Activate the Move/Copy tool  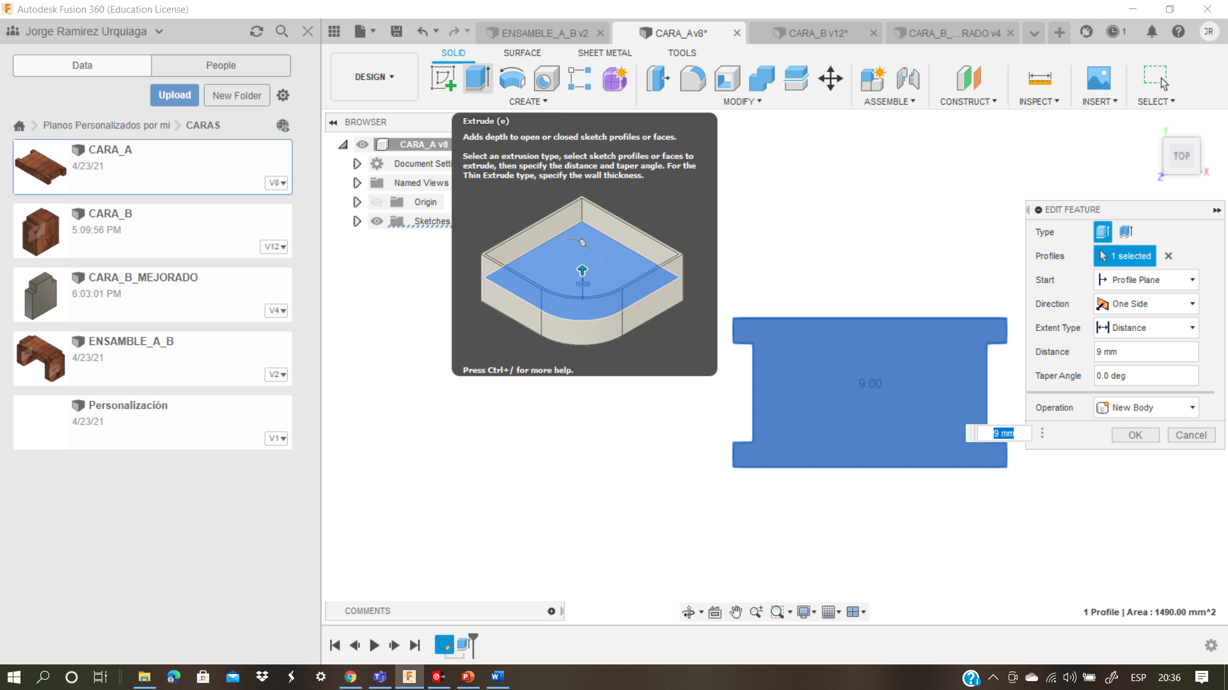830,78
